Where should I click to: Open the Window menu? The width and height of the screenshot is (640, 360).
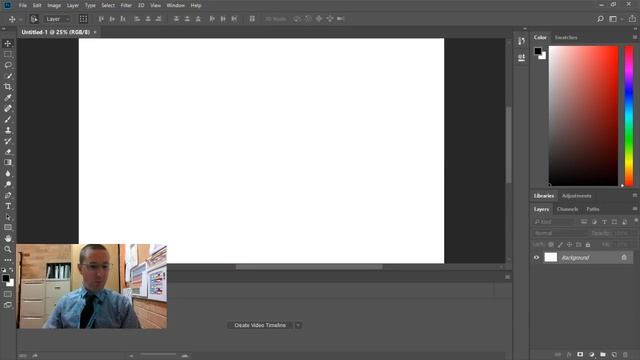(x=176, y=5)
